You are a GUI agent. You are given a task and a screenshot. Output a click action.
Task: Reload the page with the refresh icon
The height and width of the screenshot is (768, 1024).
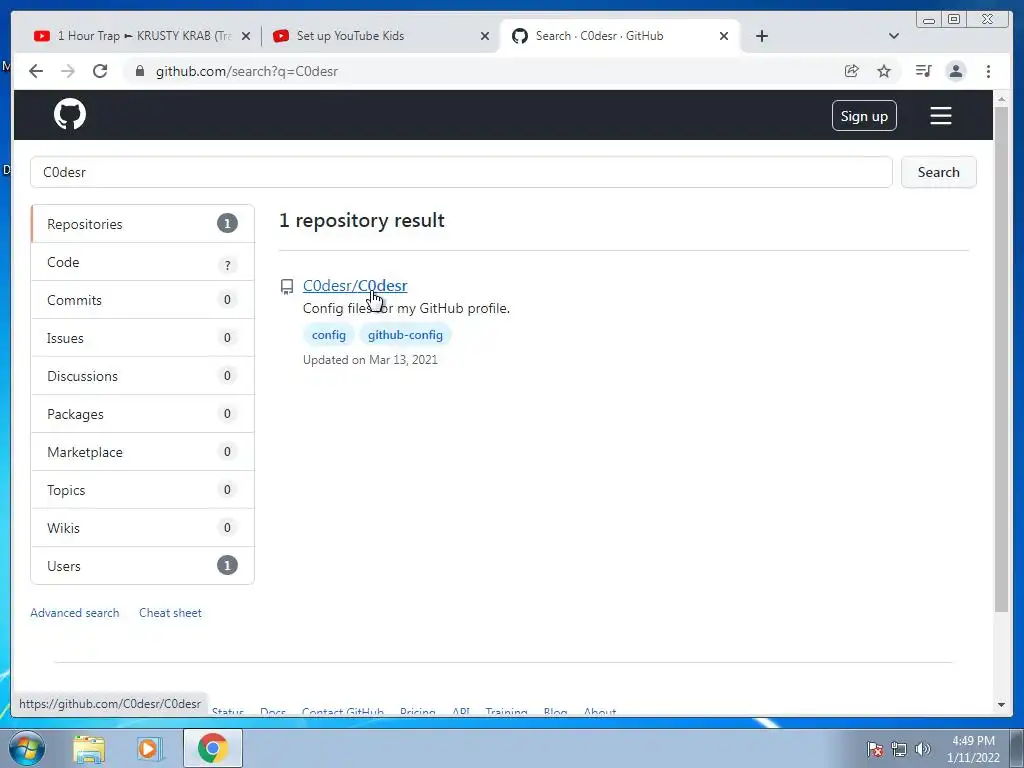click(x=100, y=71)
